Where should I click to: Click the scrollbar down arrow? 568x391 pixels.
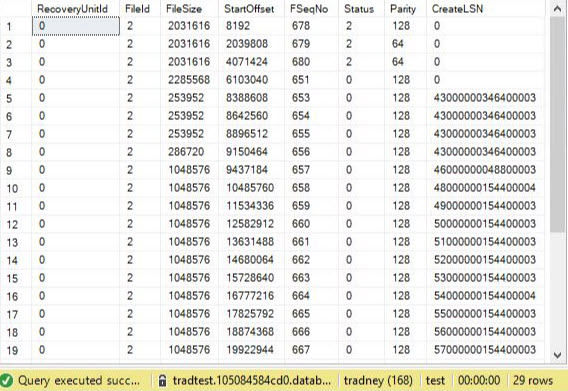click(557, 355)
